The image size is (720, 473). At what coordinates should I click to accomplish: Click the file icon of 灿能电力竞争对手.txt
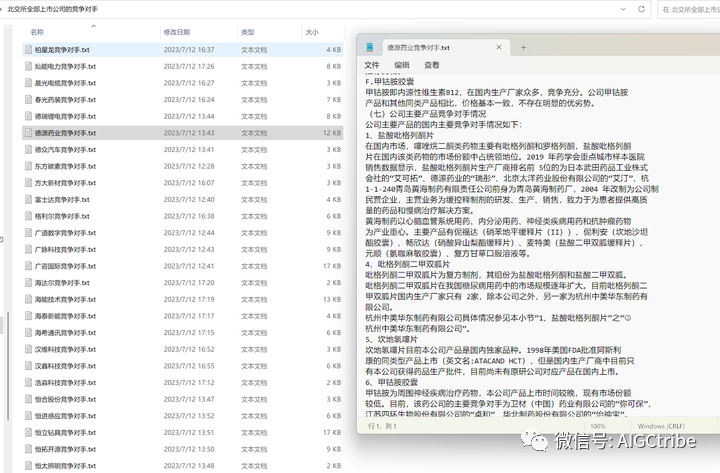tap(28, 66)
